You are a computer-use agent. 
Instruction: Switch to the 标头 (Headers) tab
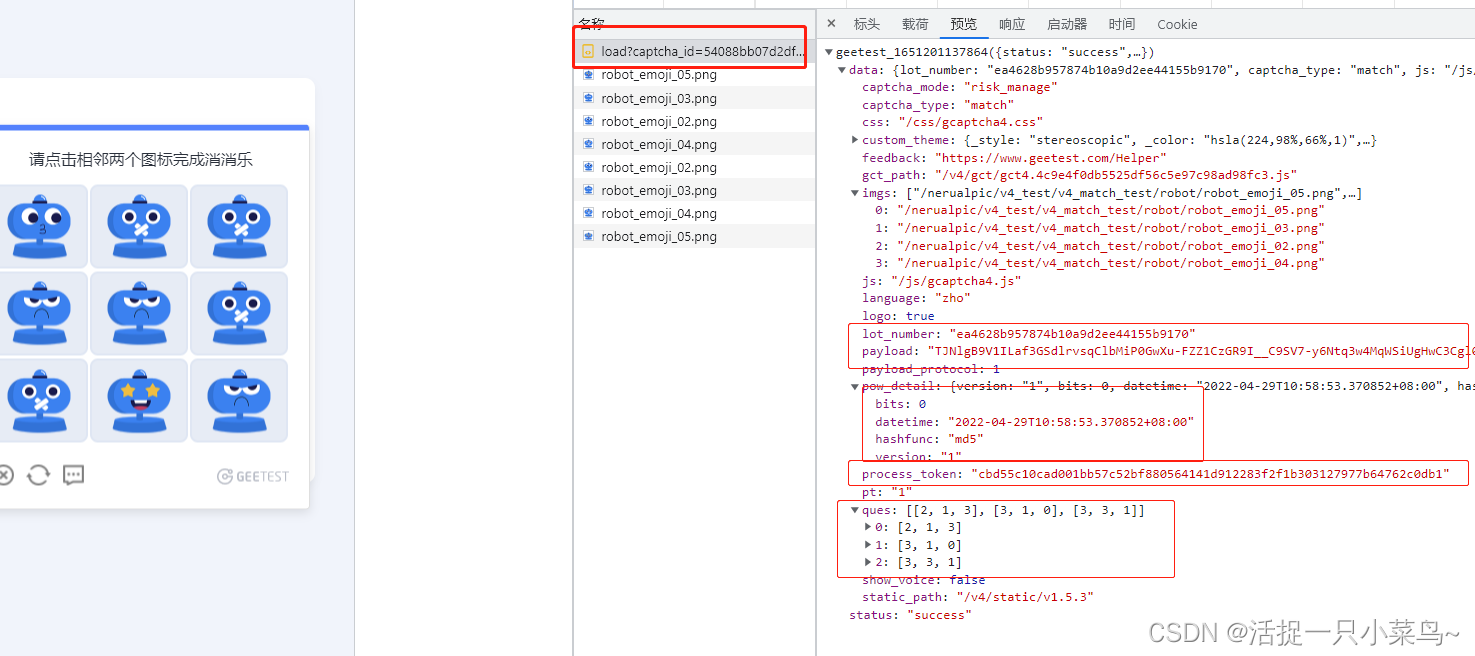tap(866, 24)
